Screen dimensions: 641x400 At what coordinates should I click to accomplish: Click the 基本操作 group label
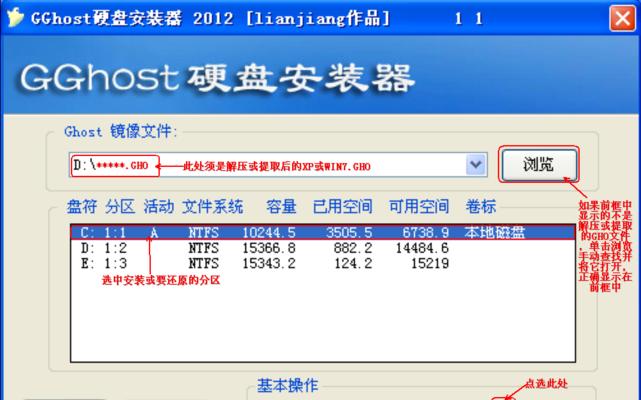(x=287, y=385)
